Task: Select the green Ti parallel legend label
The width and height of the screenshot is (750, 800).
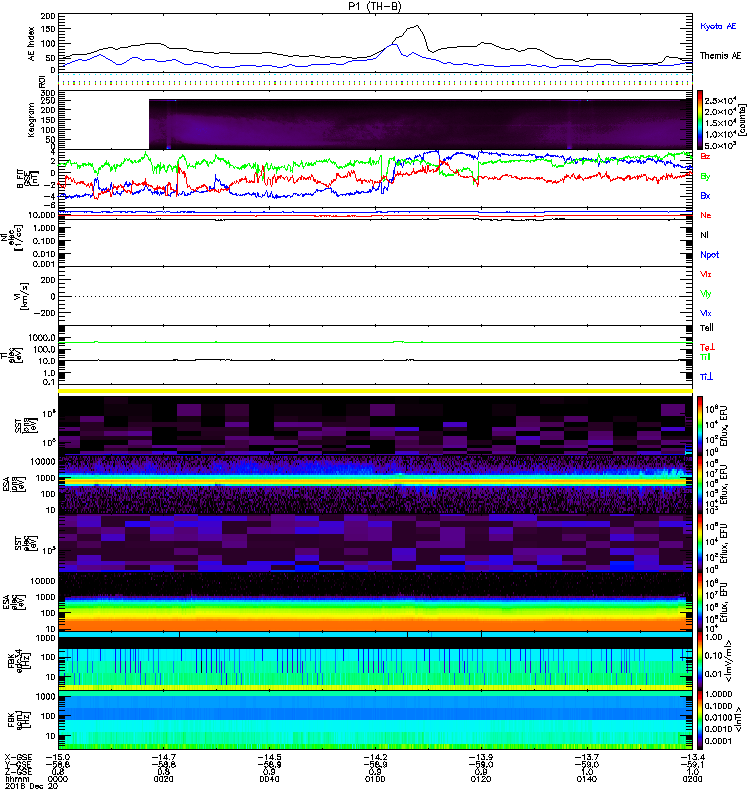Action: (x=705, y=357)
